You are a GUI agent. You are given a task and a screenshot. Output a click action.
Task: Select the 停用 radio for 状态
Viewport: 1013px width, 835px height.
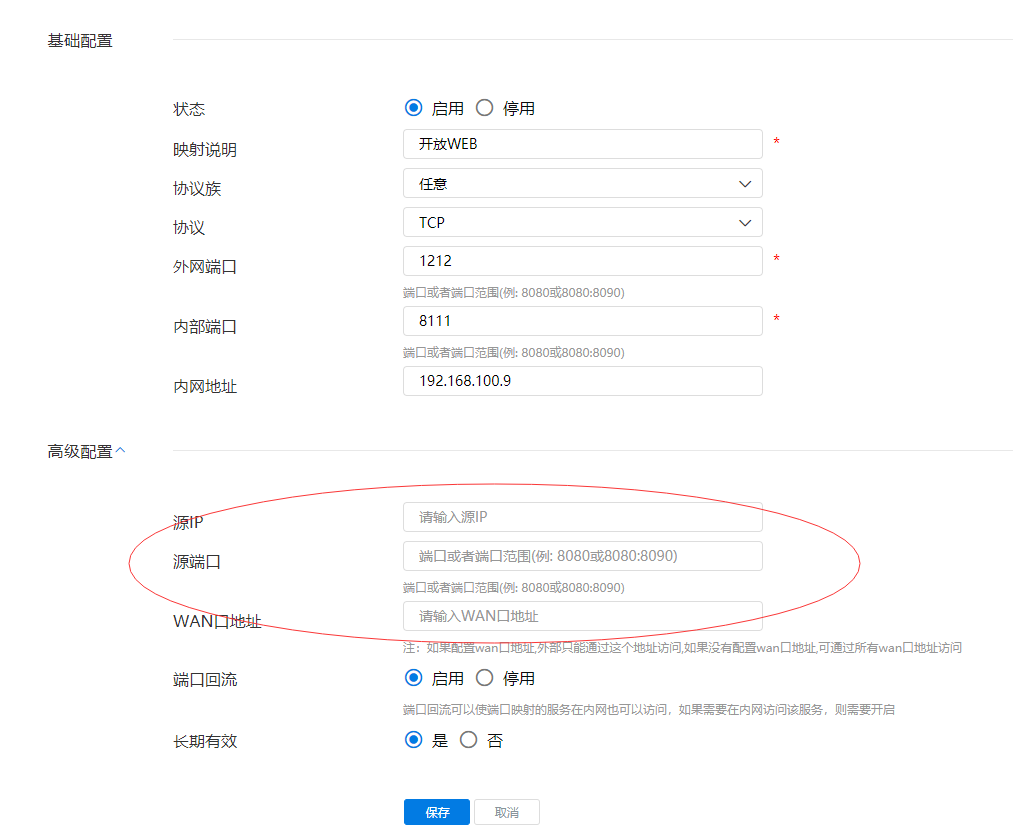pyautogui.click(x=485, y=108)
